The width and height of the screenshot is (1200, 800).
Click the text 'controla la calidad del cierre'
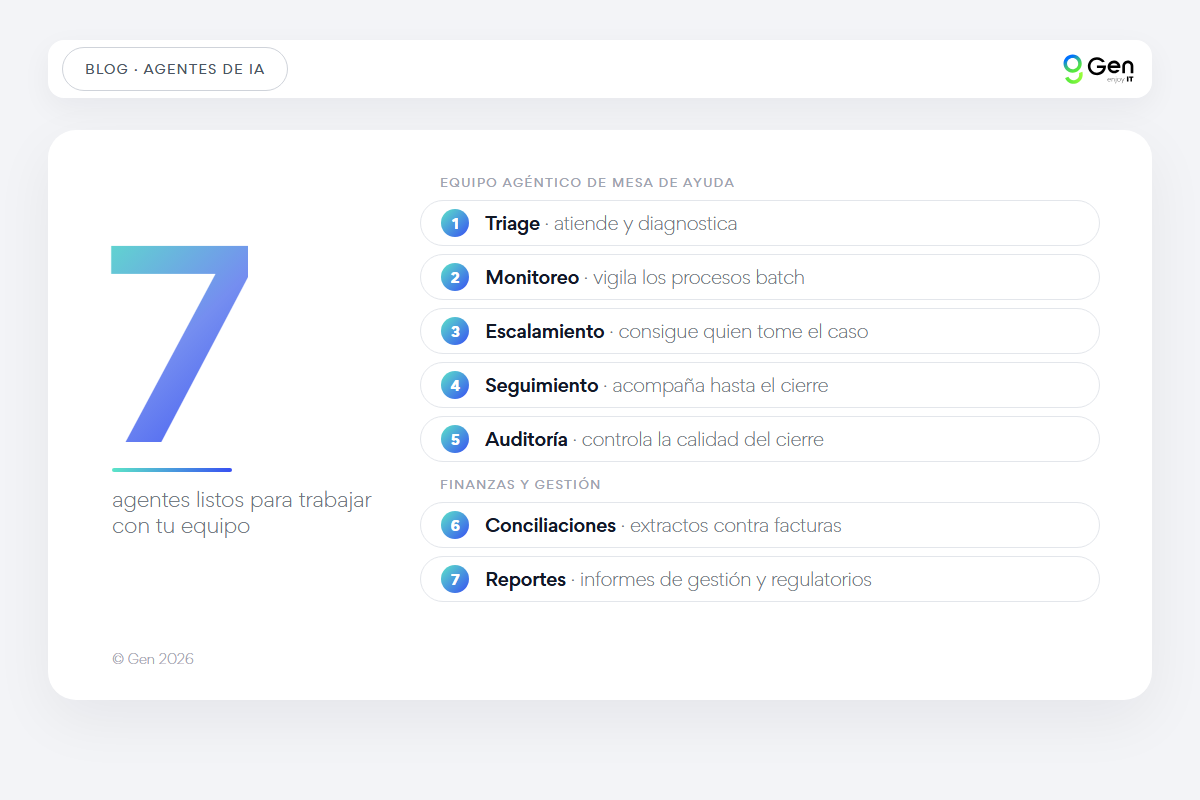[703, 439]
